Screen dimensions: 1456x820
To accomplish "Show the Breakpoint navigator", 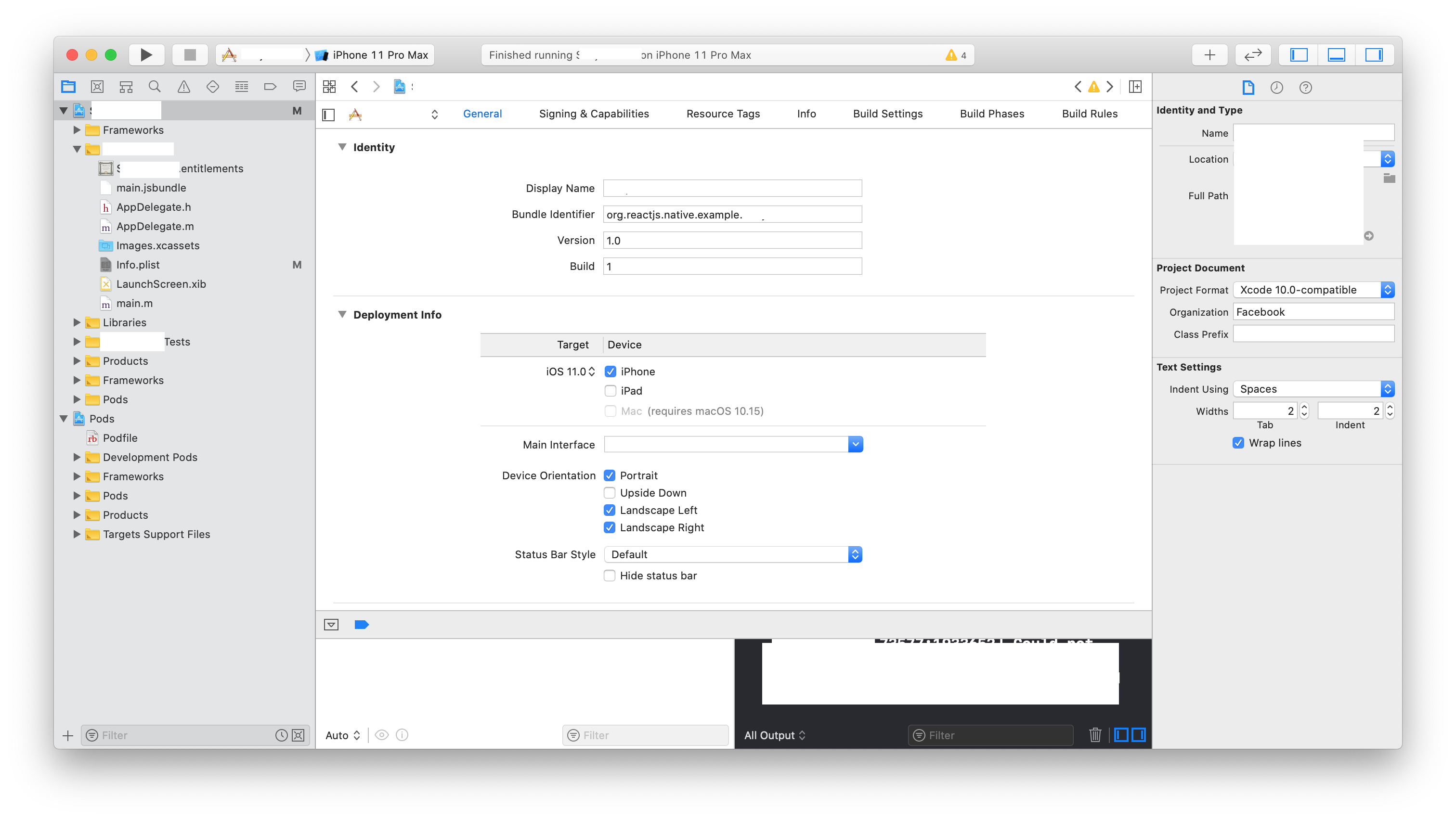I will [x=270, y=87].
